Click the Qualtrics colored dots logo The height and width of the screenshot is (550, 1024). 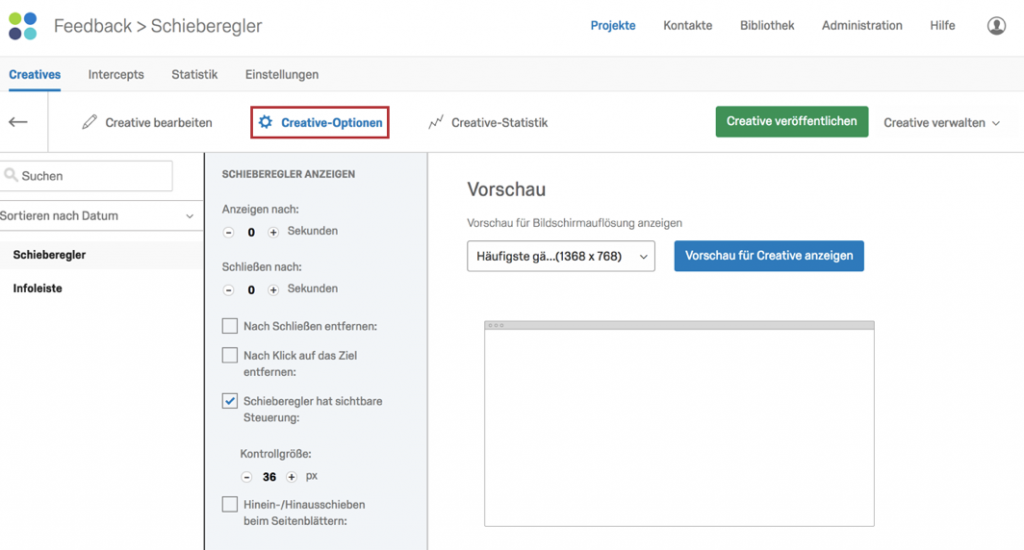point(23,26)
